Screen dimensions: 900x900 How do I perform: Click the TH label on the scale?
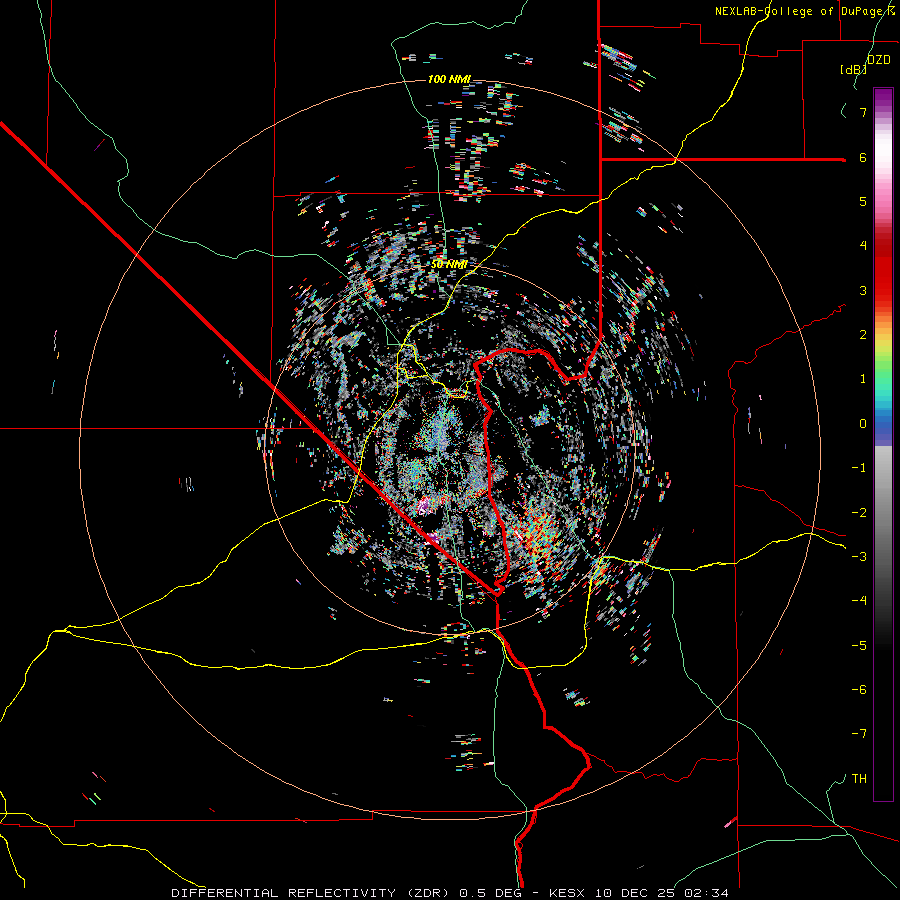click(x=859, y=778)
